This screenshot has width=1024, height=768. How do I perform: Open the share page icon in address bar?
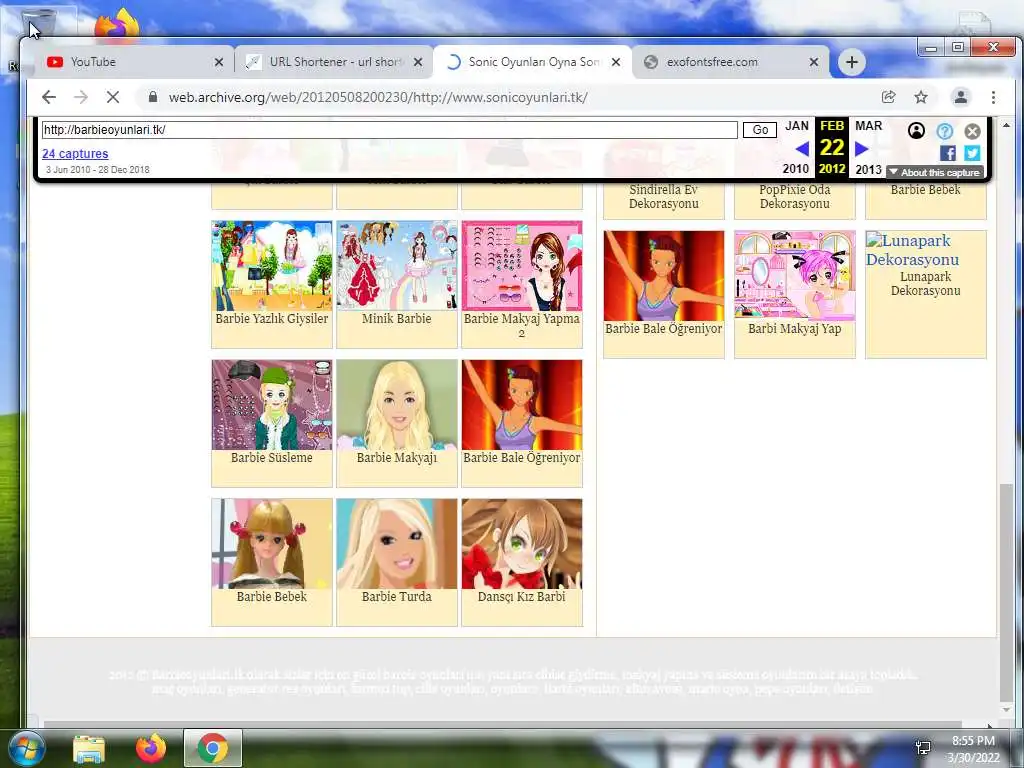pos(888,97)
